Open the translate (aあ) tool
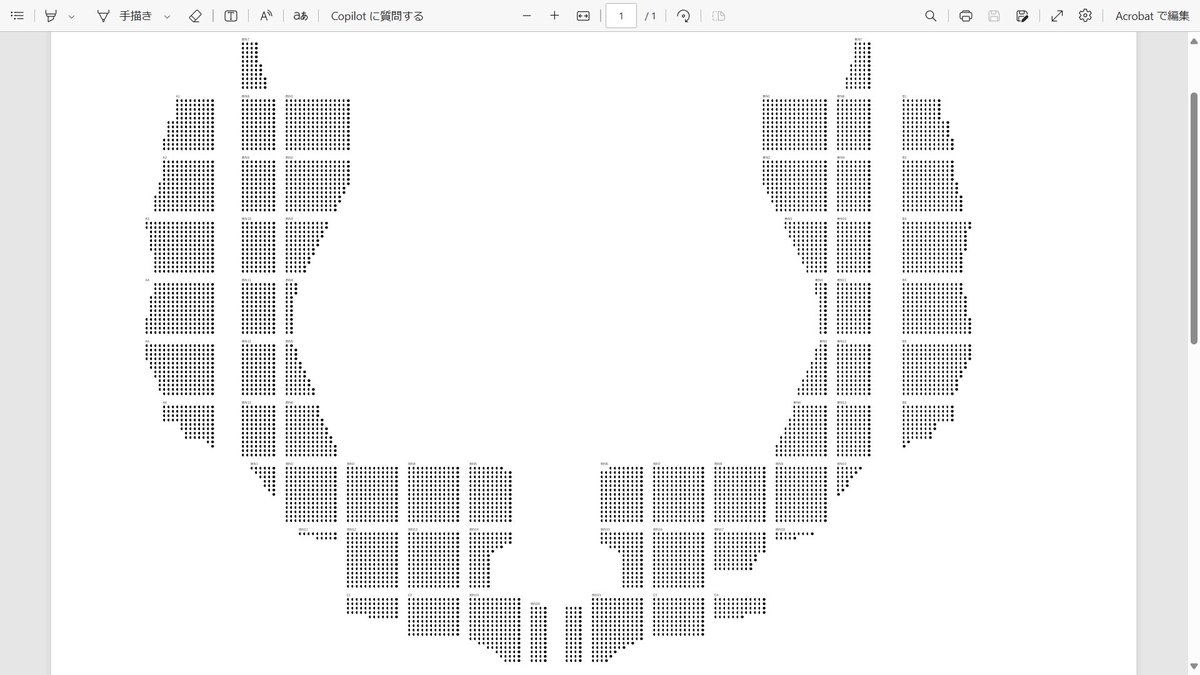This screenshot has height=675, width=1200. coord(300,16)
